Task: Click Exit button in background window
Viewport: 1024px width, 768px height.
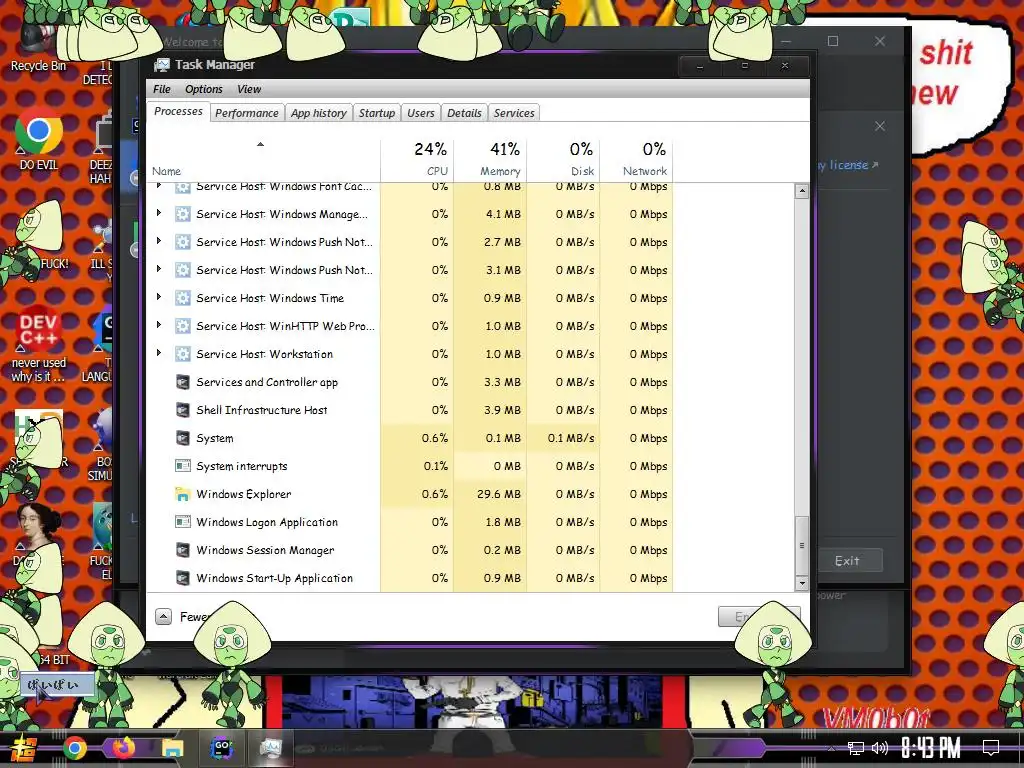Action: (x=848, y=561)
